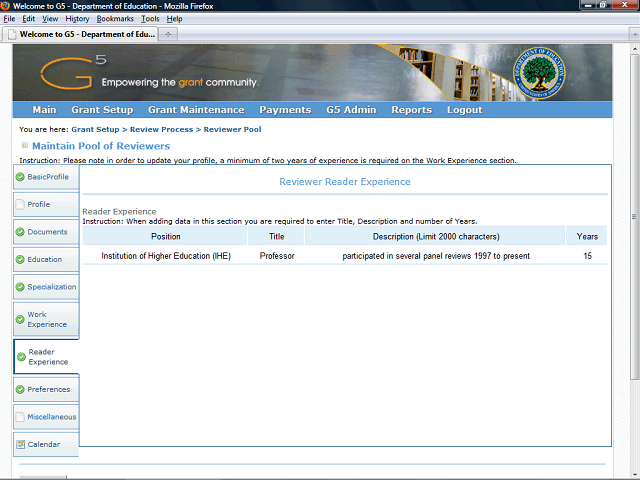Viewport: 640px width, 480px height.
Task: Open the History menu in Firefox
Action: click(77, 19)
